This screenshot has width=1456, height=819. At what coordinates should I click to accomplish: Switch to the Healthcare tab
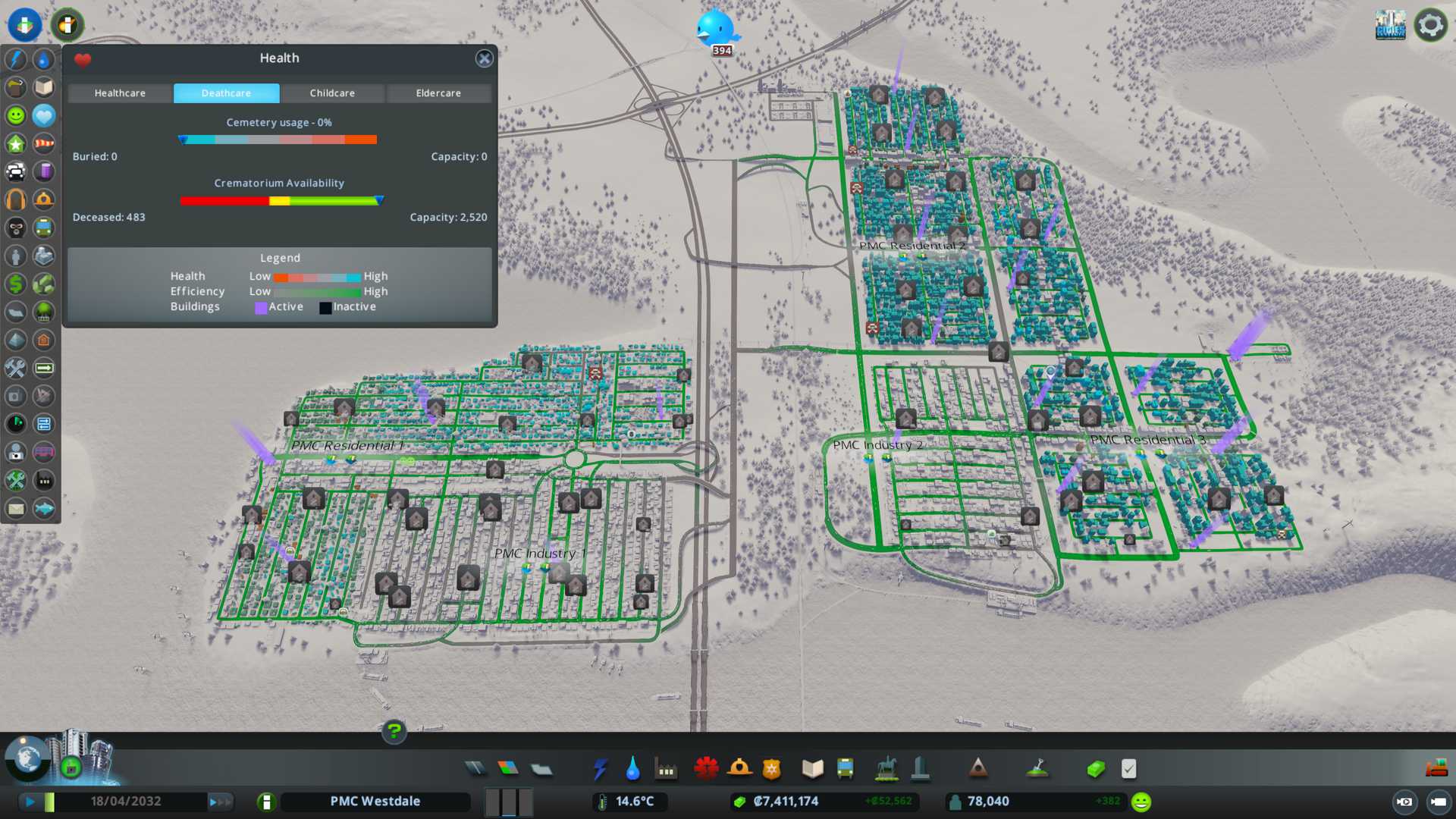pyautogui.click(x=120, y=93)
